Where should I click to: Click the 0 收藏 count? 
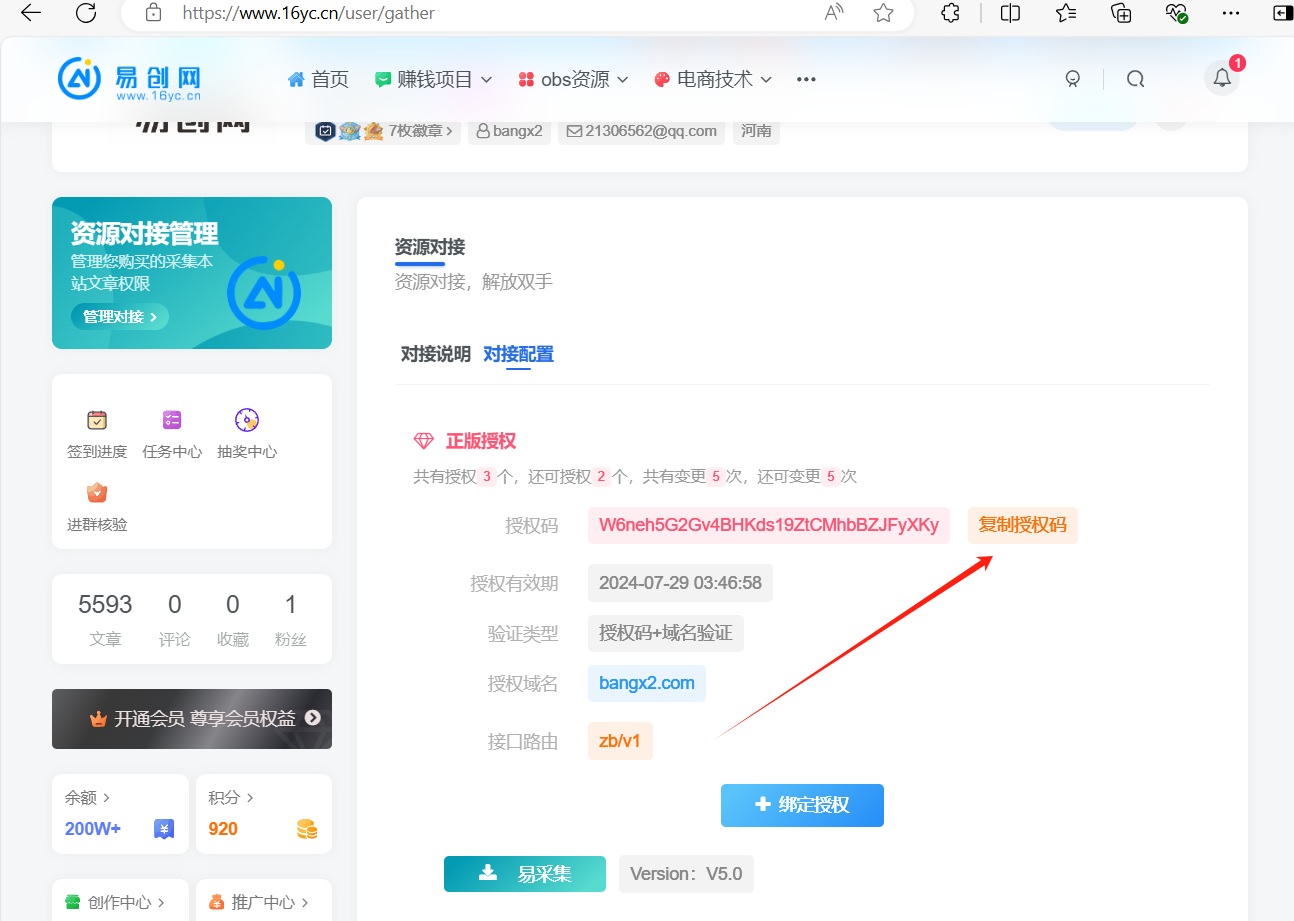[233, 619]
